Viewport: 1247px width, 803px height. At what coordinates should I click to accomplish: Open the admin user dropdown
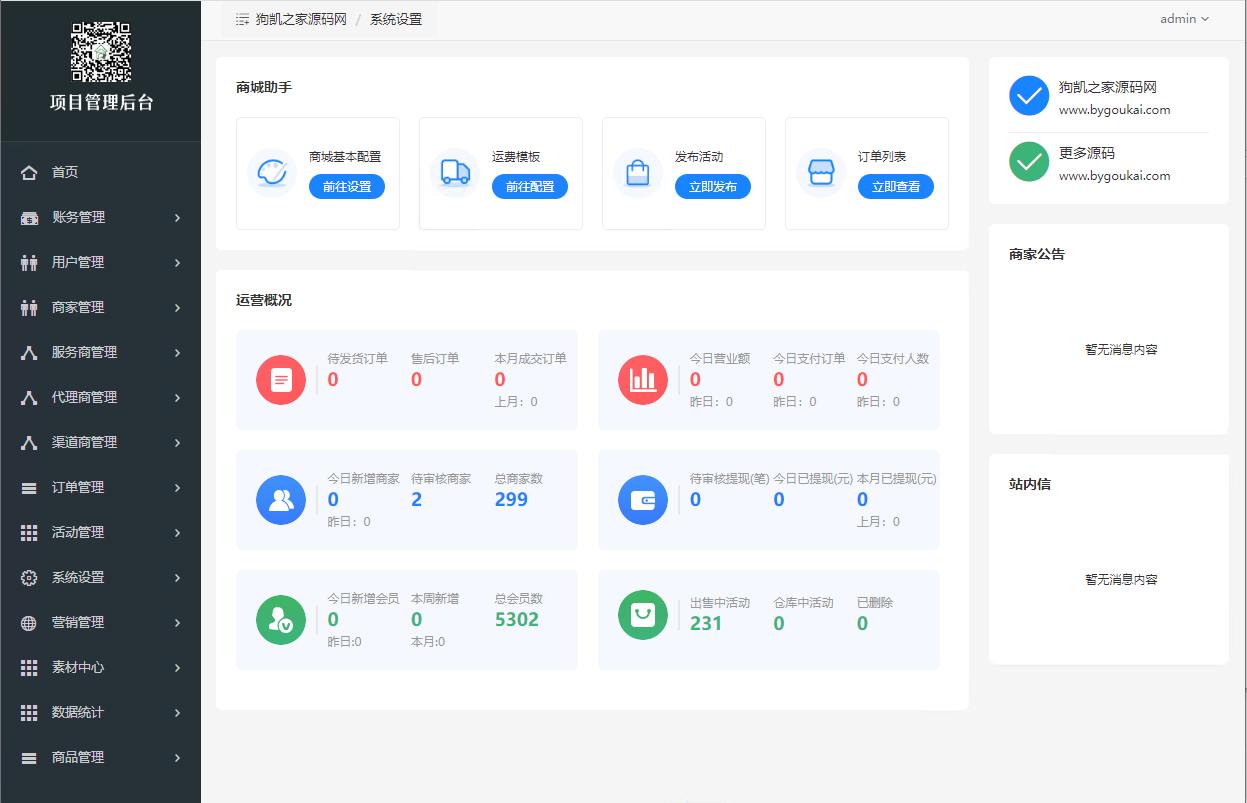point(1184,19)
